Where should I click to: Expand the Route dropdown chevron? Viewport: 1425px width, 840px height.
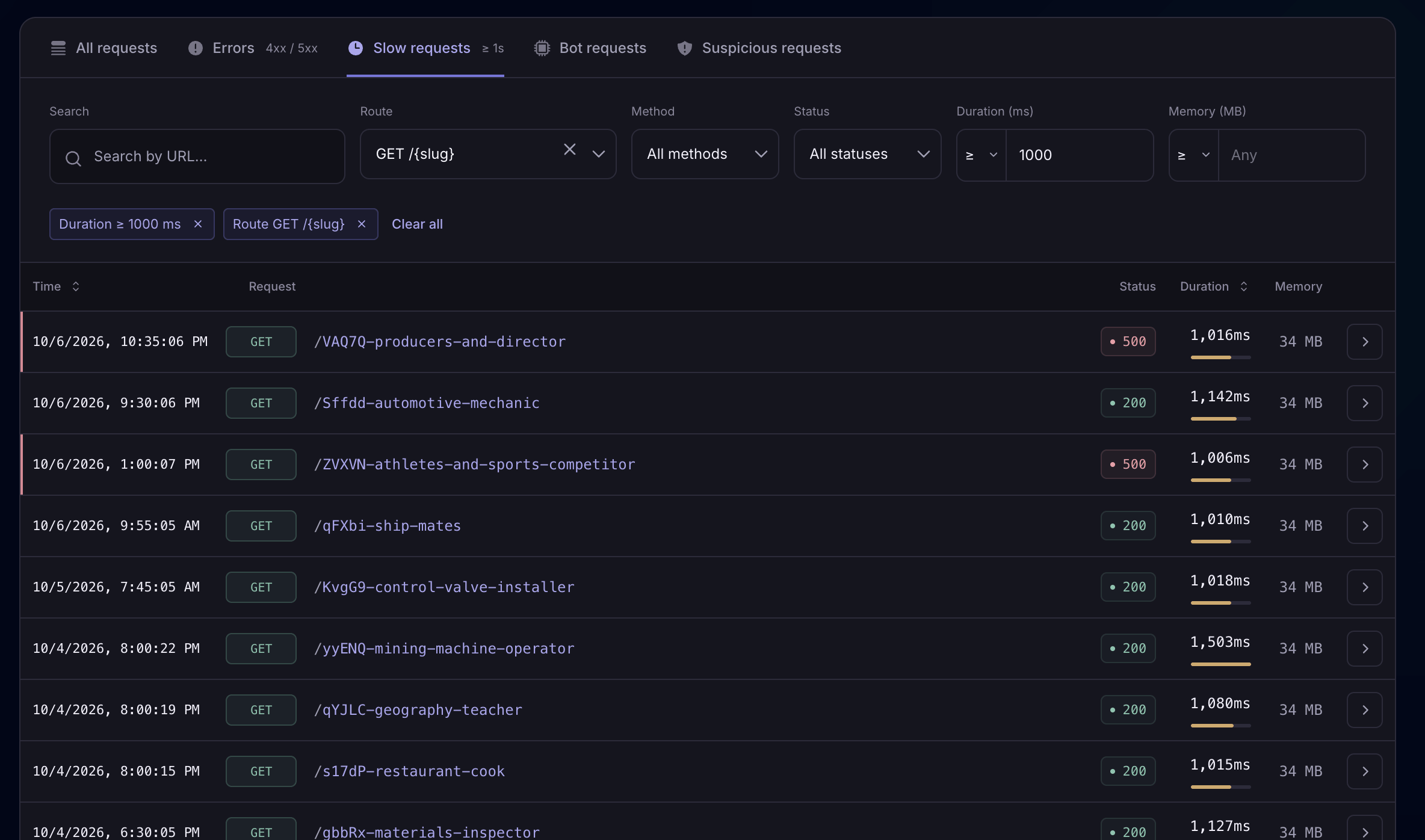point(599,154)
